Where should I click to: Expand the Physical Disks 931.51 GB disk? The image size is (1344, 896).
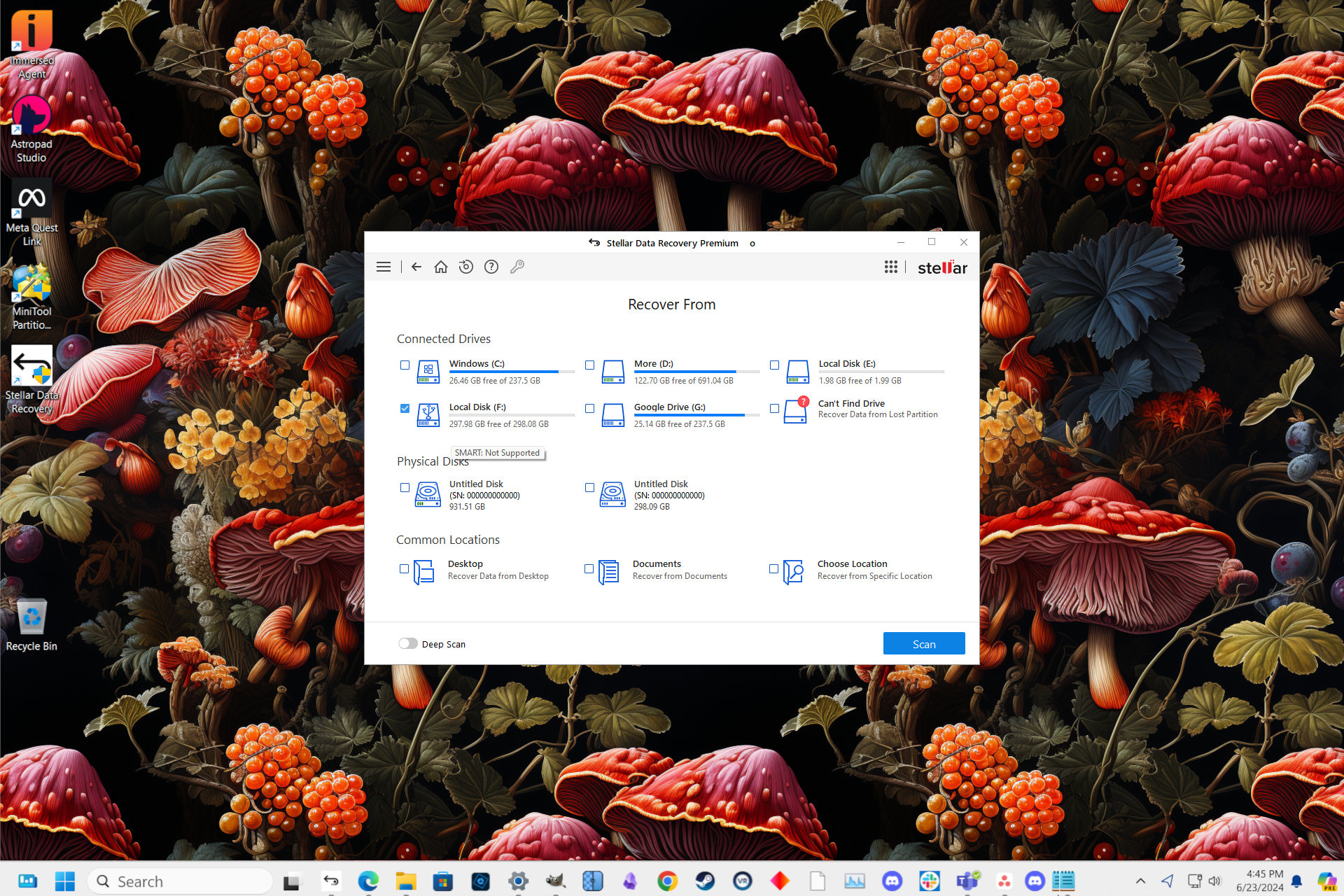coord(426,494)
